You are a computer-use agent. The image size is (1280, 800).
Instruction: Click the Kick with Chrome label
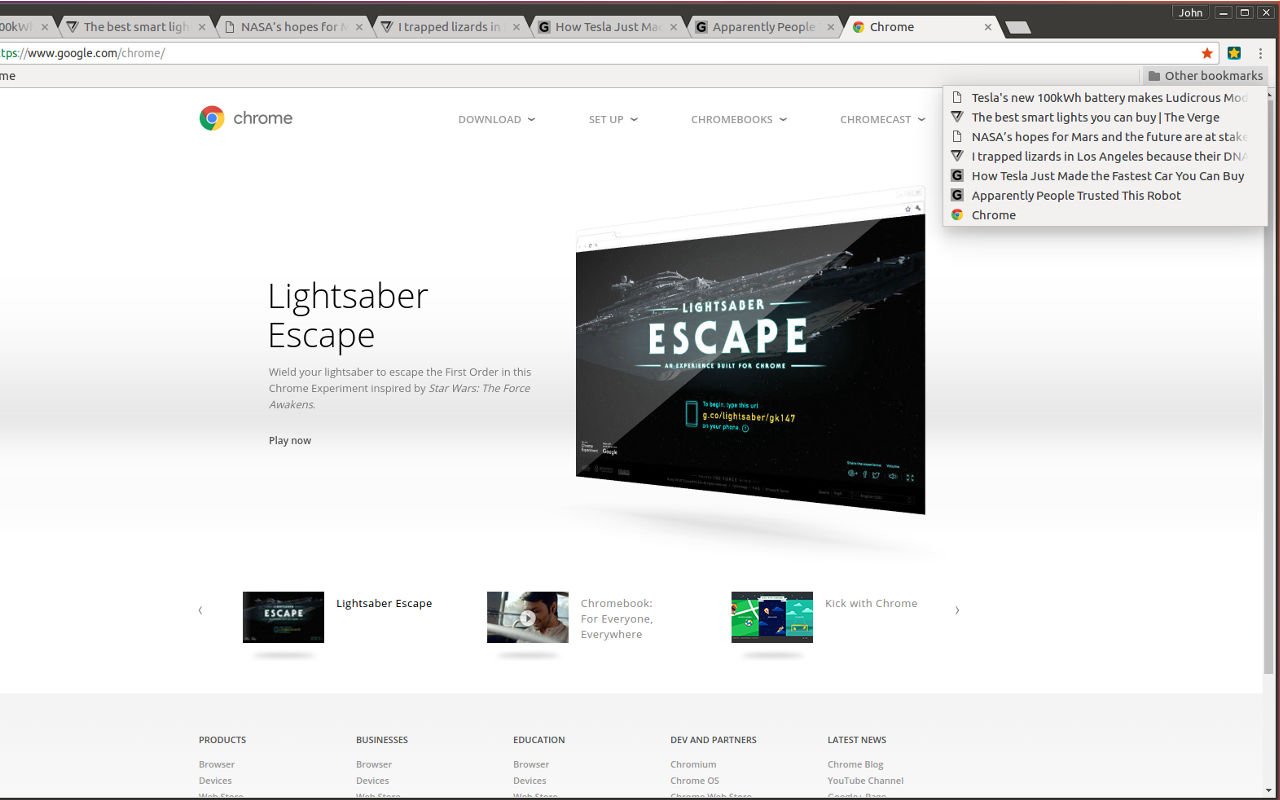[871, 603]
